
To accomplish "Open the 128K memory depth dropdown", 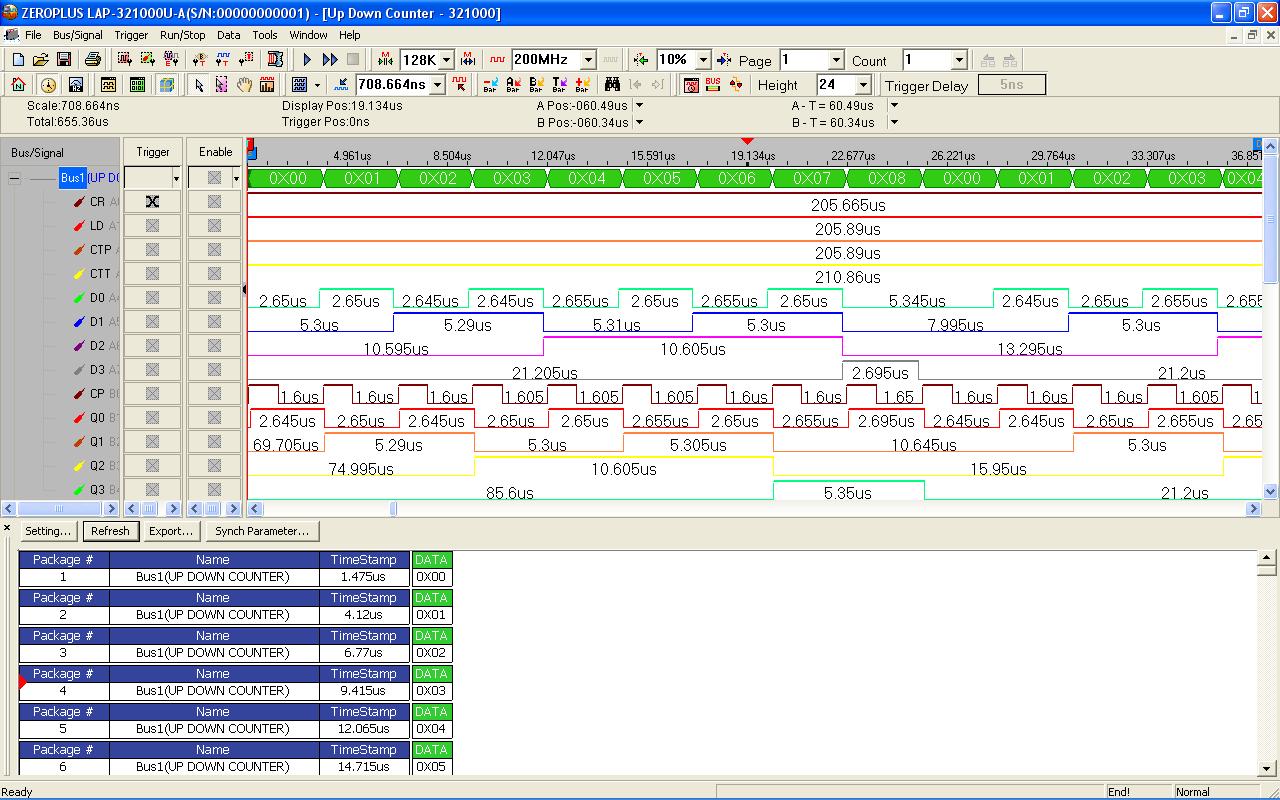I will 446,60.
